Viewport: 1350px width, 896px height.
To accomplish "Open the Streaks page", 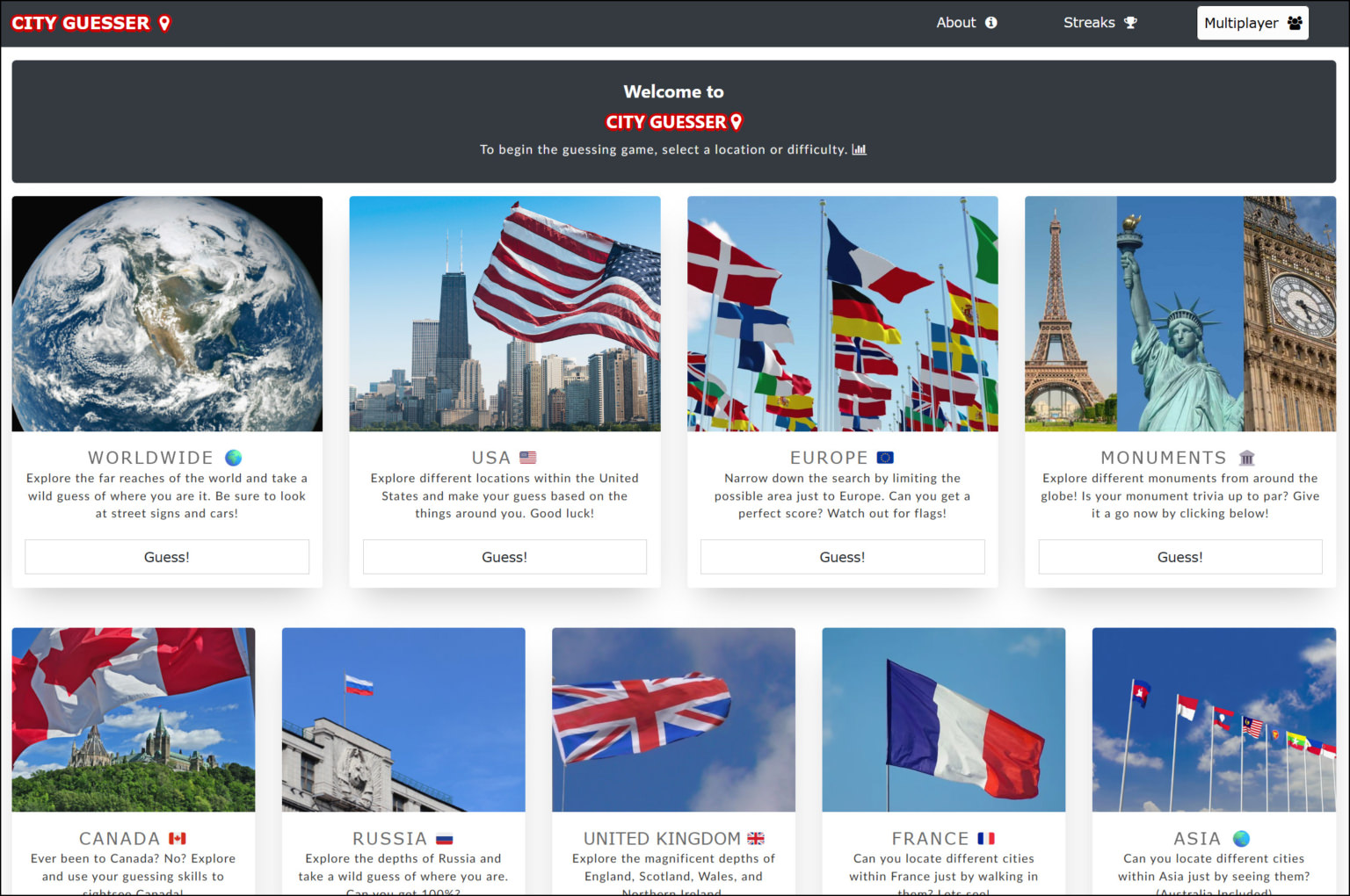I will pyautogui.click(x=1090, y=22).
